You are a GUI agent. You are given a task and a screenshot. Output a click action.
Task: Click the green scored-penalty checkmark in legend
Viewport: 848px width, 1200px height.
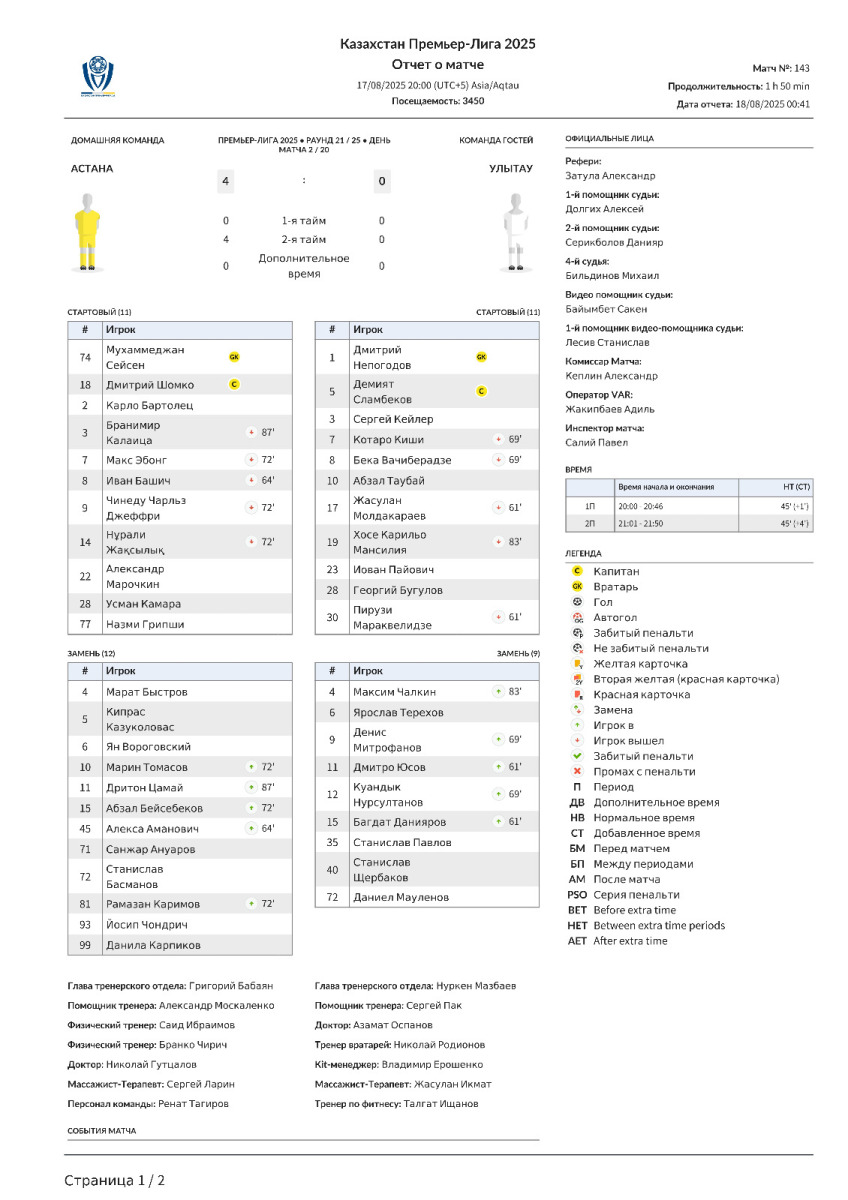577,756
